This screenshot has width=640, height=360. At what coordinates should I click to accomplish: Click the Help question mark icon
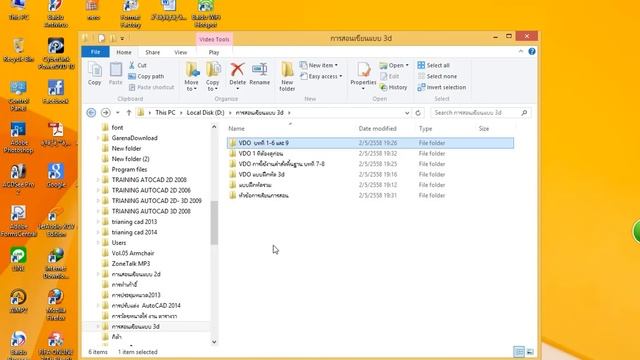[532, 51]
